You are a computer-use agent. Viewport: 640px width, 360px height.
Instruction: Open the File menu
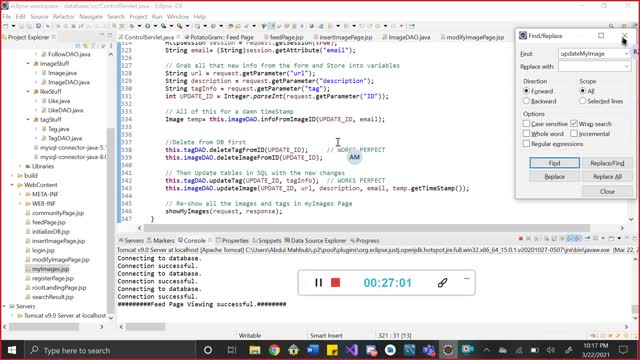tap(7, 16)
